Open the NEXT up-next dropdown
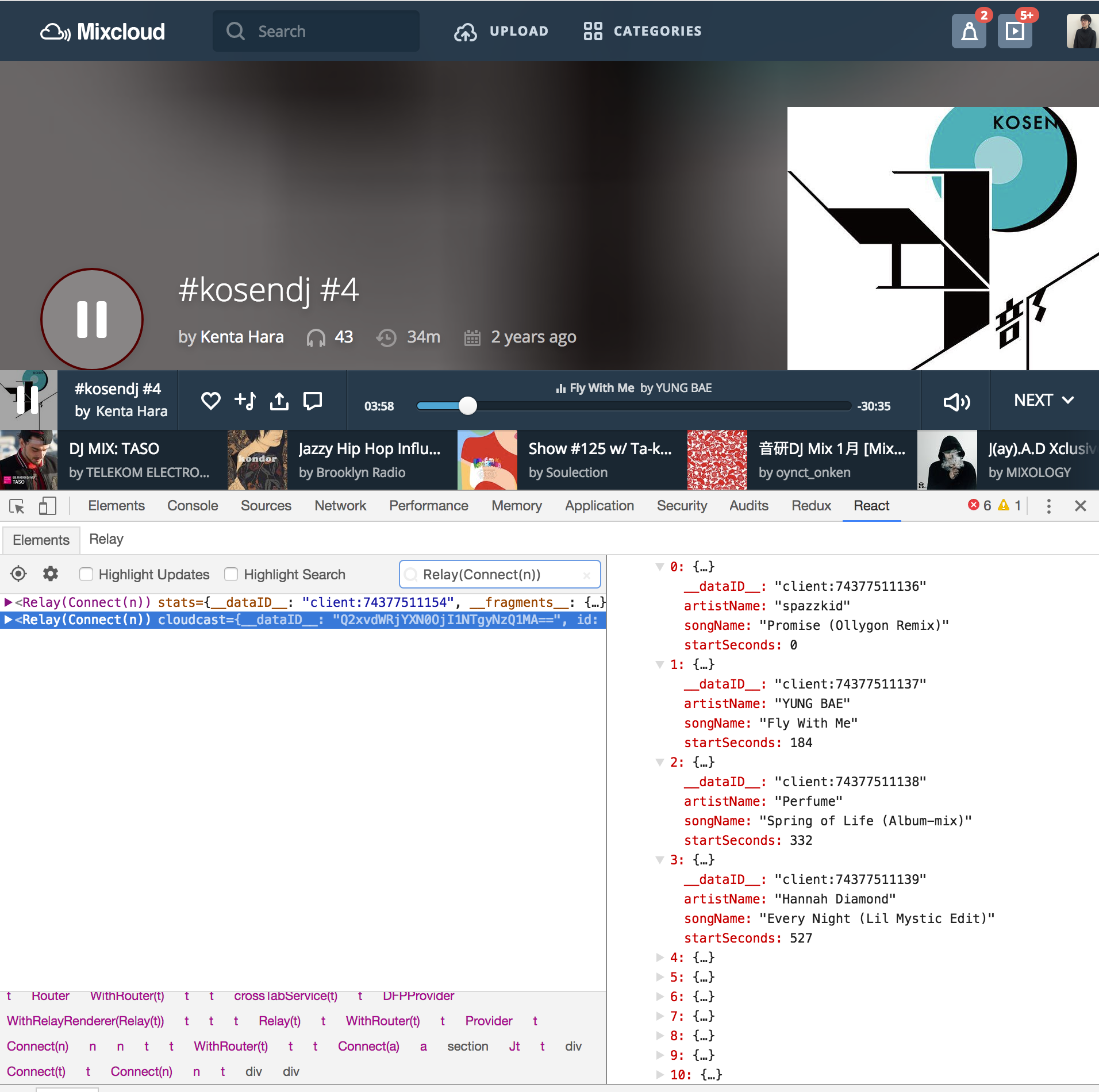 1044,400
